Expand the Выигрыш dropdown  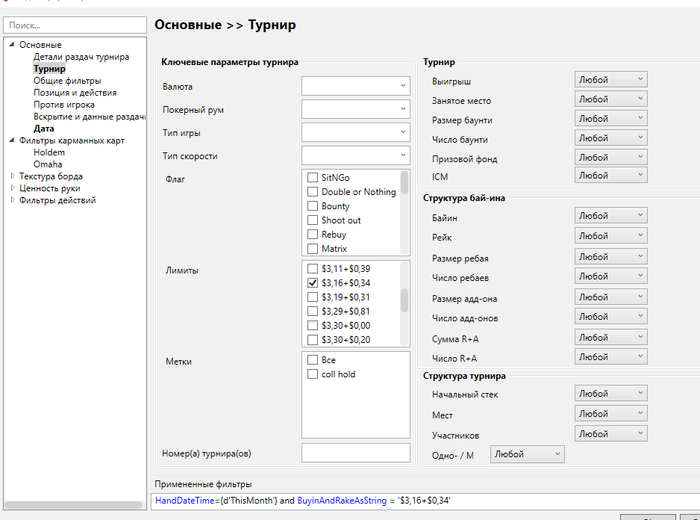tap(610, 79)
